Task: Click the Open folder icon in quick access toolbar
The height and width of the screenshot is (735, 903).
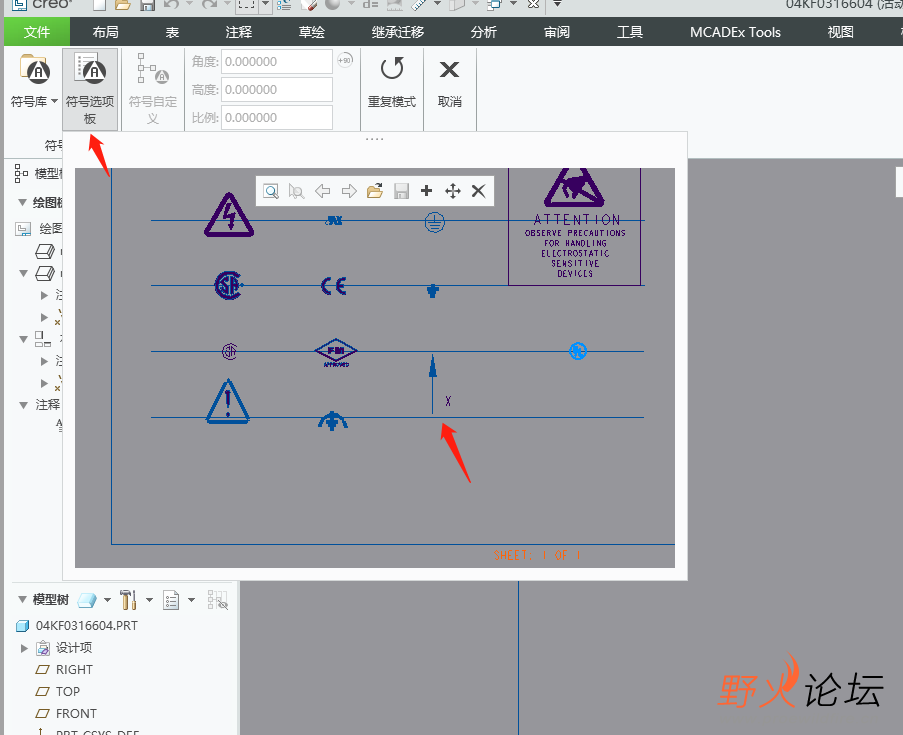Action: 122,5
